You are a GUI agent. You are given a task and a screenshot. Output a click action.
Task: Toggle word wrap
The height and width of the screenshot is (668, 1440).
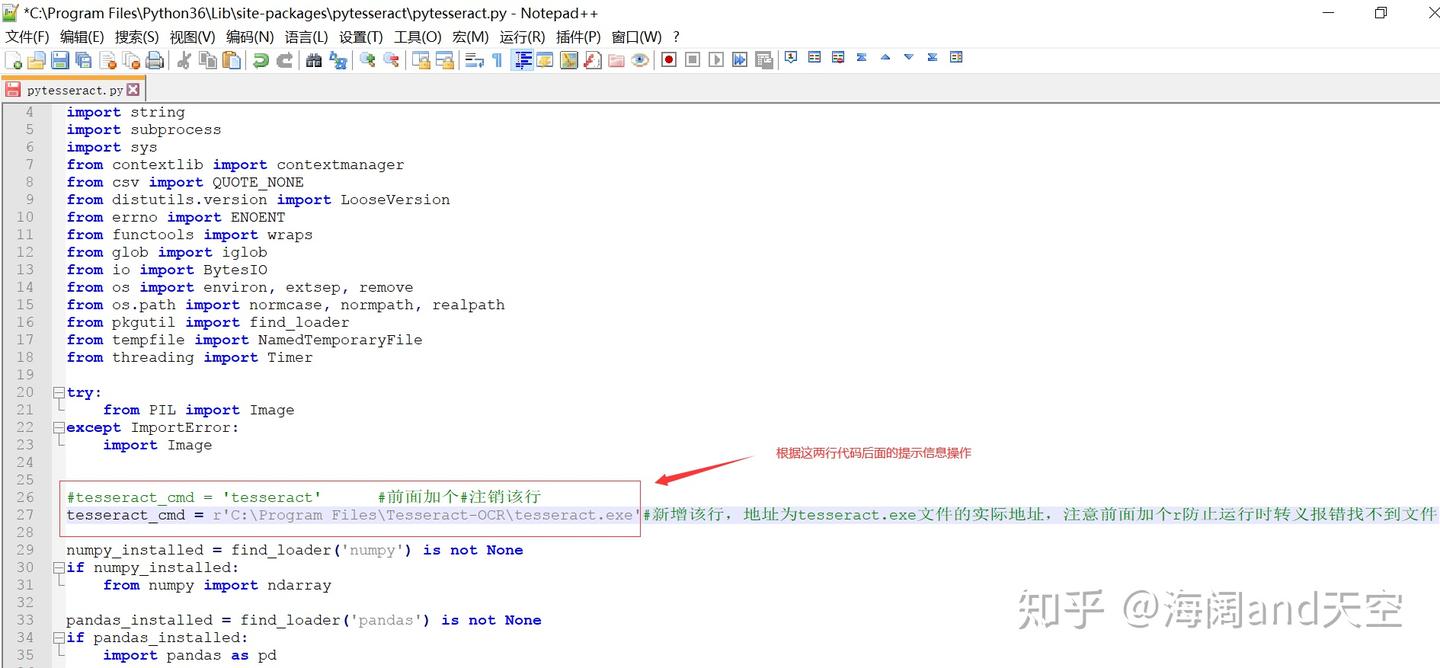[475, 59]
